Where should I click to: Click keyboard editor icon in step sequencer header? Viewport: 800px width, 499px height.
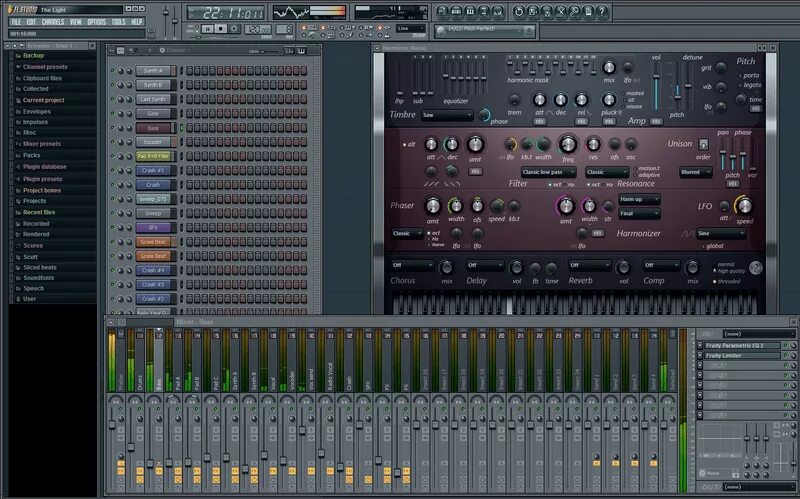(302, 51)
